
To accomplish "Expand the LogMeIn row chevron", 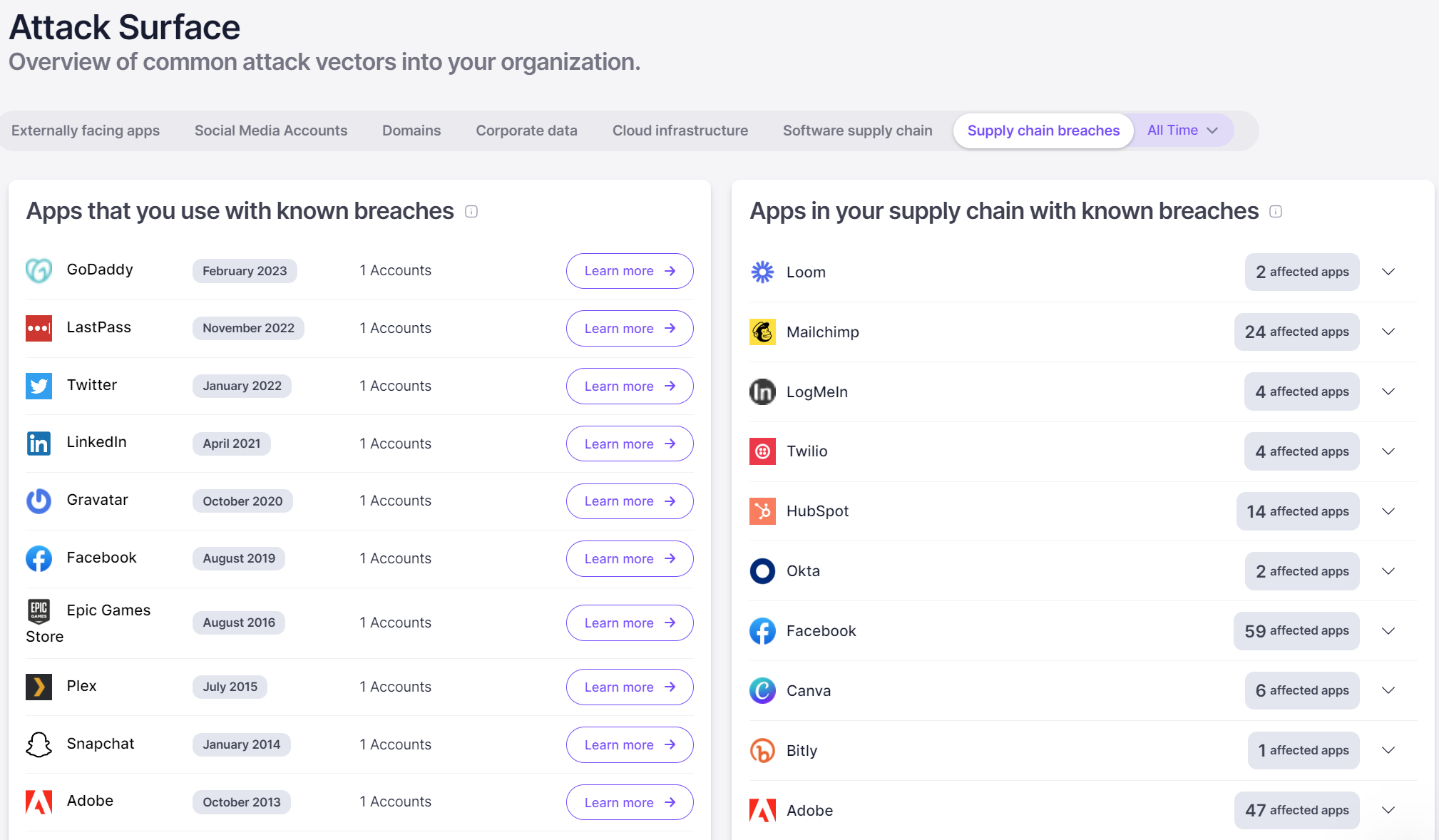I will pos(1388,391).
